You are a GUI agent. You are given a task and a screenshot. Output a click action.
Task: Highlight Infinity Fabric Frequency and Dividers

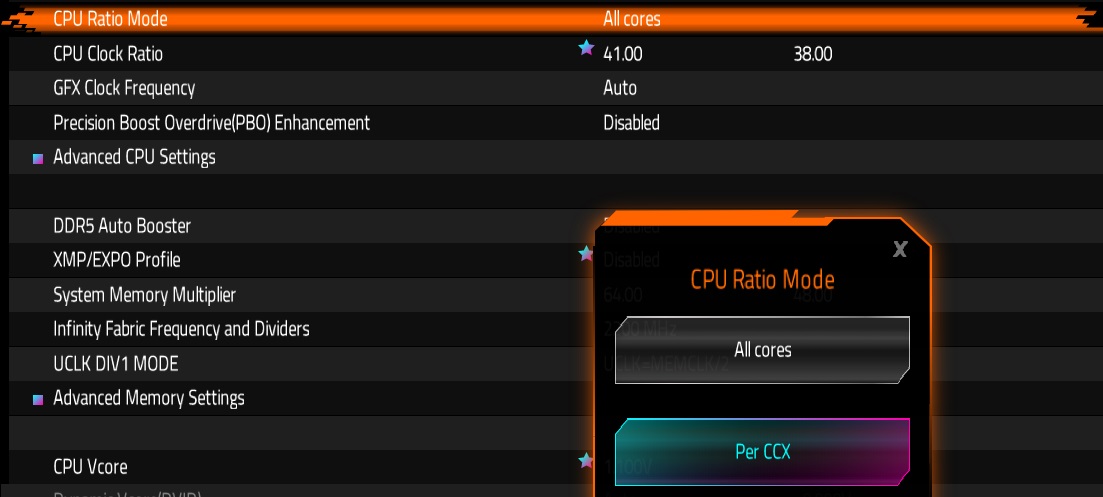pyautogui.click(x=181, y=329)
